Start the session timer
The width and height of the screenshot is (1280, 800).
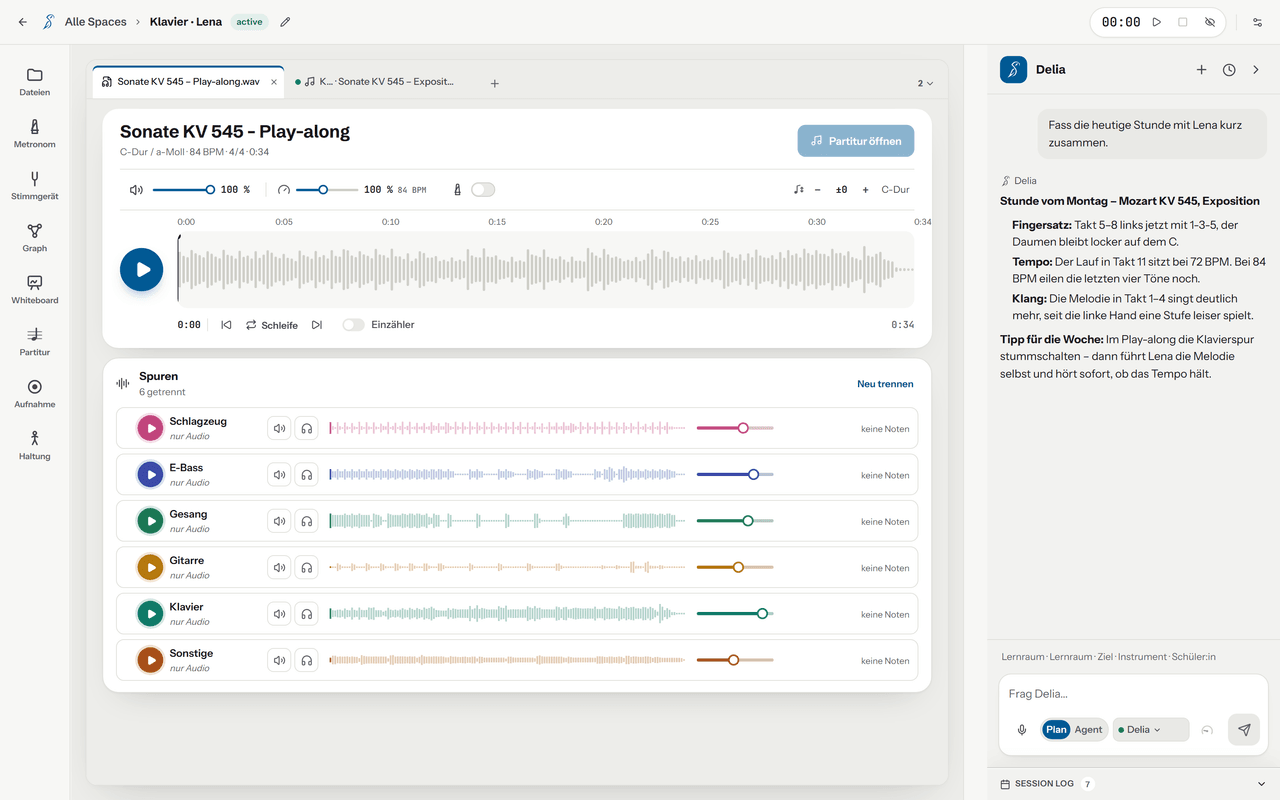click(1157, 22)
